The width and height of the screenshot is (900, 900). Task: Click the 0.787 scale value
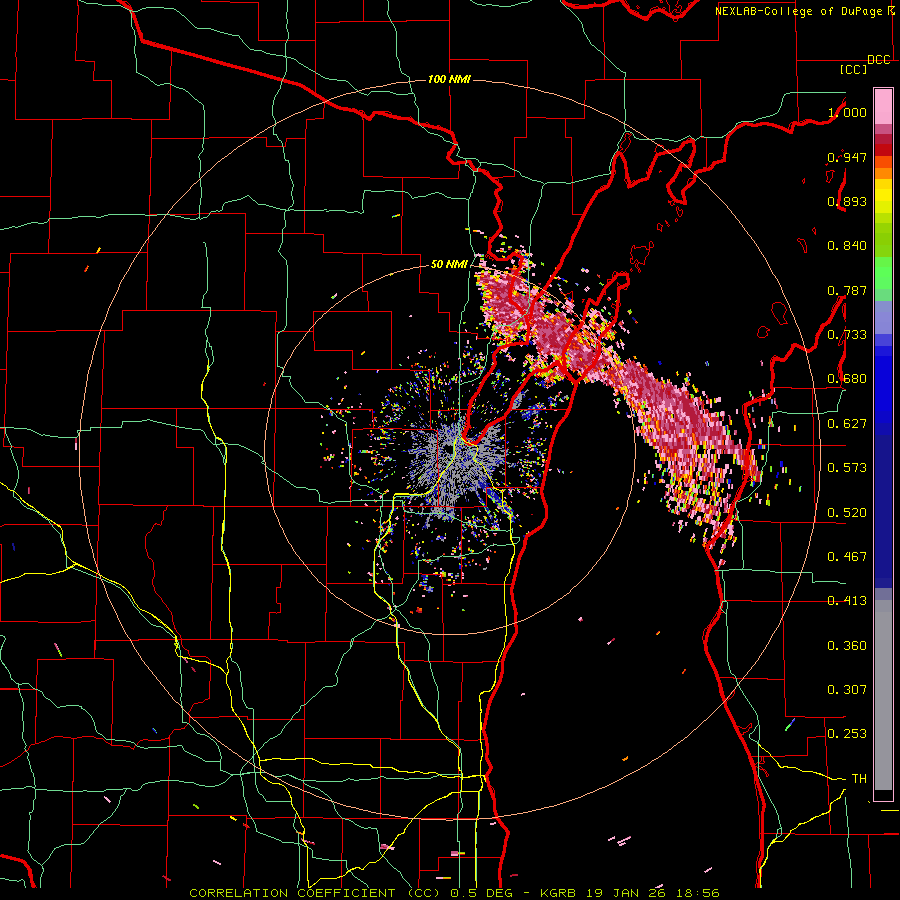pyautogui.click(x=847, y=290)
